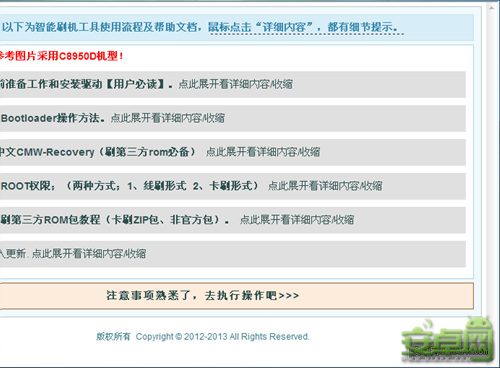Expand the 准备工作和安装驱动【用户必读】section
Viewport: 500px width, 368px height.
point(233,84)
